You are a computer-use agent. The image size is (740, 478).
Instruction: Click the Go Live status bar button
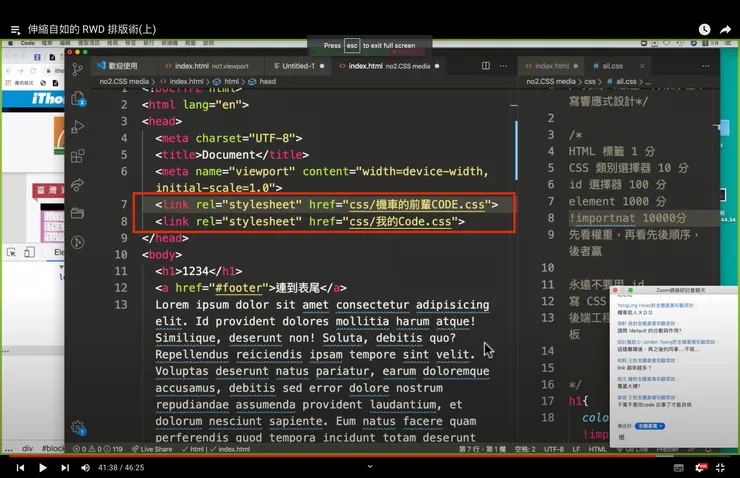tap(632, 449)
